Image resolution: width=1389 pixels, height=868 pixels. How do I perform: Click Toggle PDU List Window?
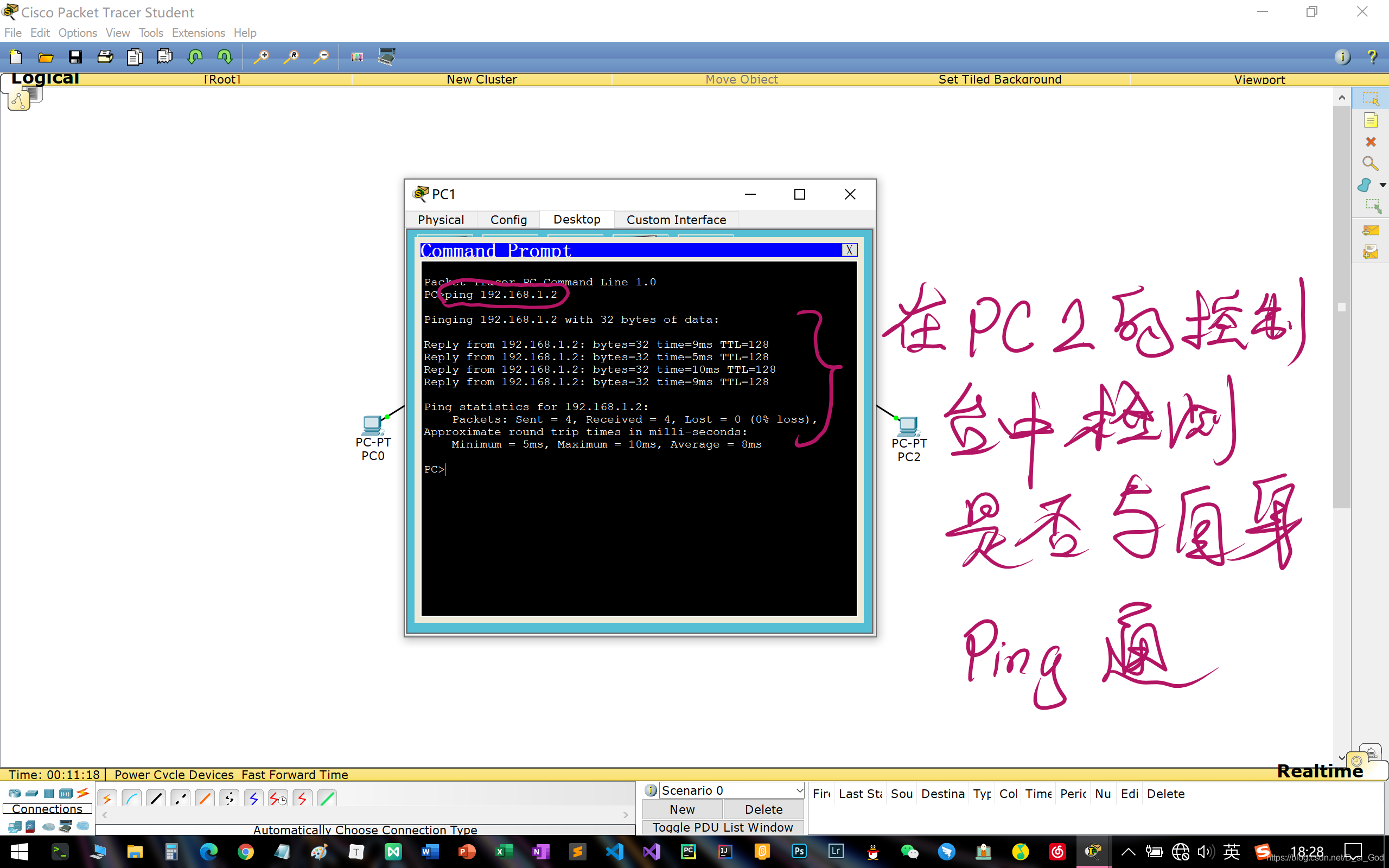click(x=723, y=827)
